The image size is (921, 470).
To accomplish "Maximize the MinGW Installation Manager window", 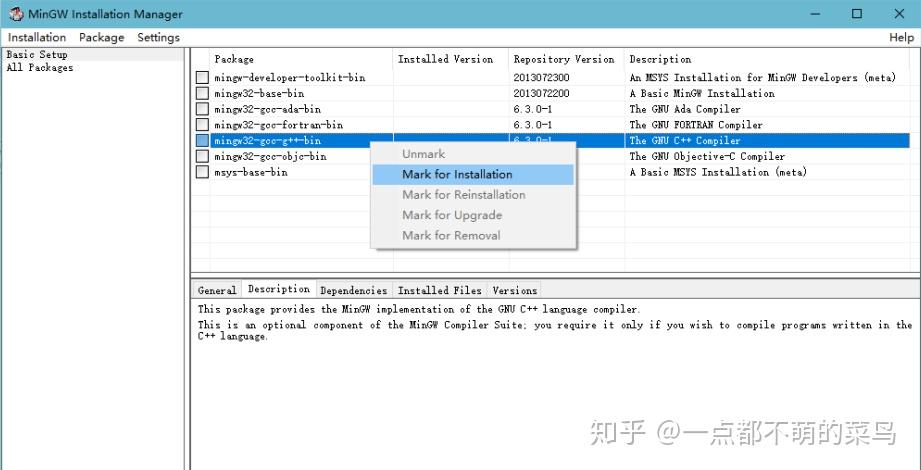I will tap(857, 14).
